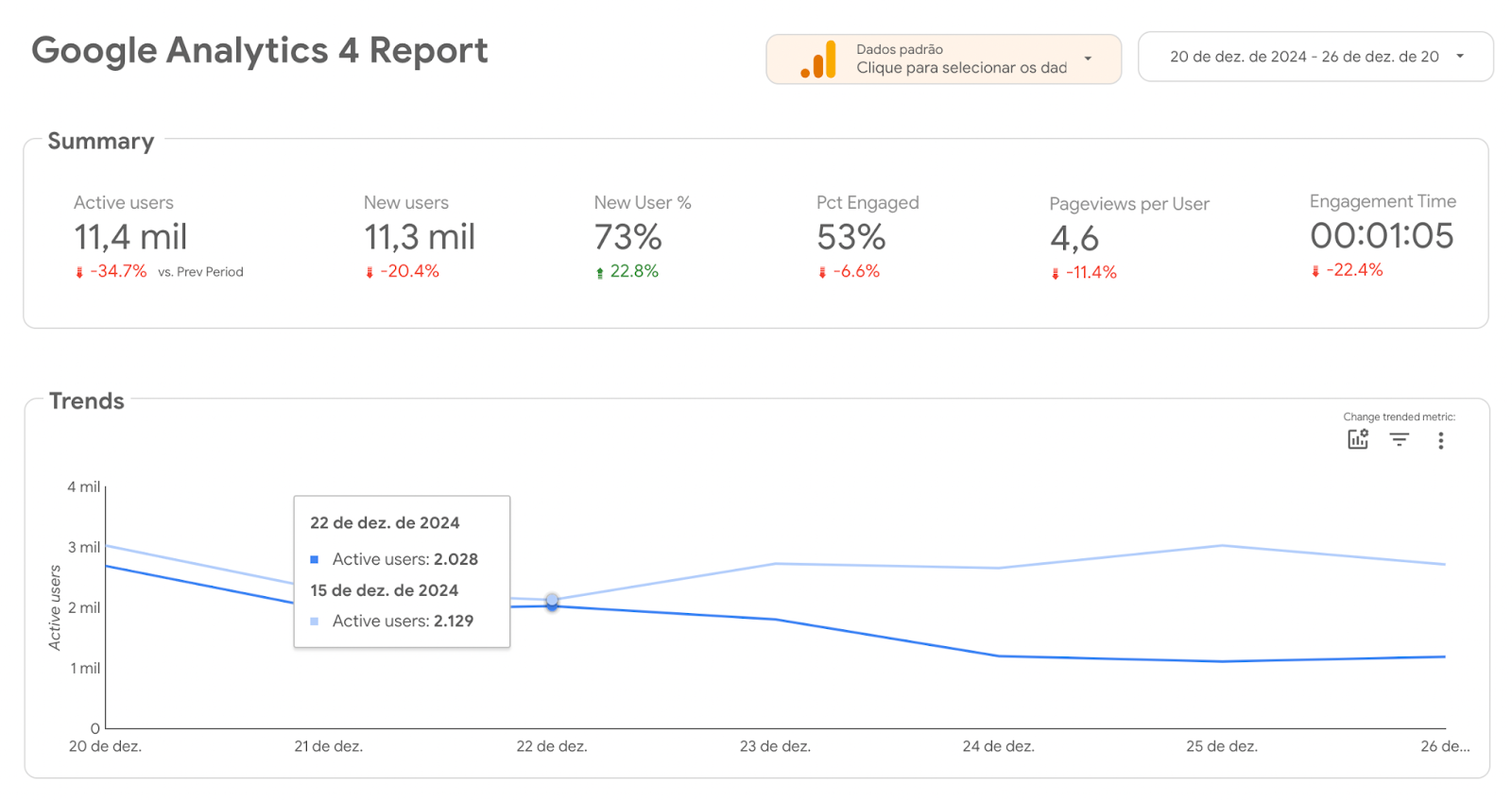Click the date range 20 de dez. text
The image size is (1512, 801).
[1304, 57]
